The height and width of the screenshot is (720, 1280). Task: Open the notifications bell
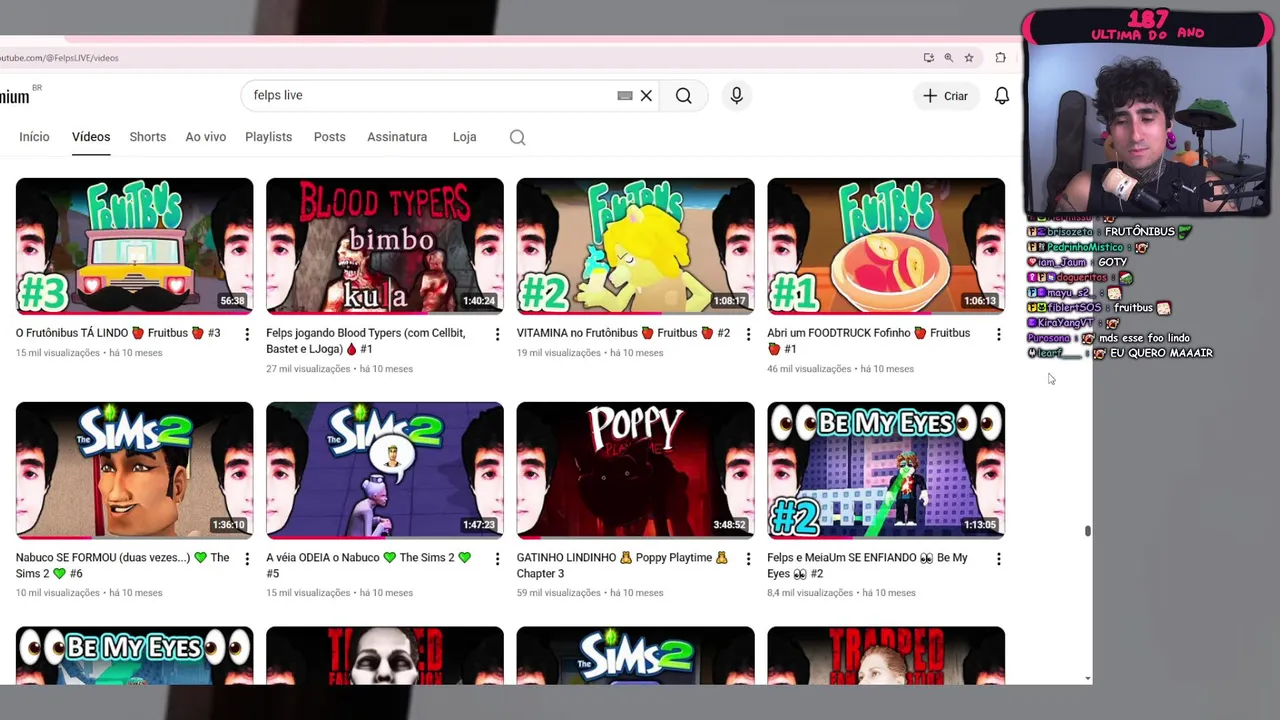[x=1001, y=96]
